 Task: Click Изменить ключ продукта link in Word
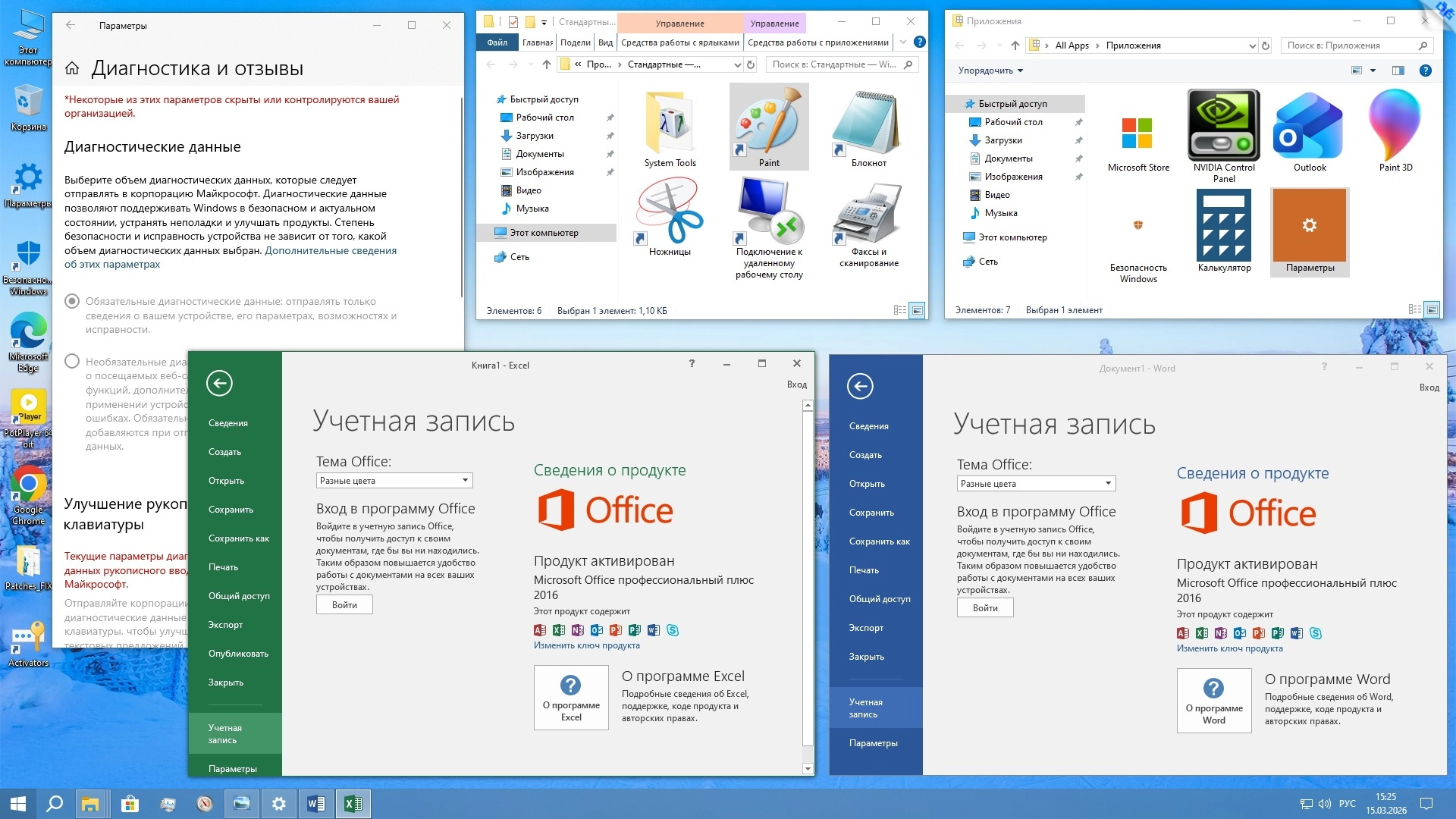1229,648
